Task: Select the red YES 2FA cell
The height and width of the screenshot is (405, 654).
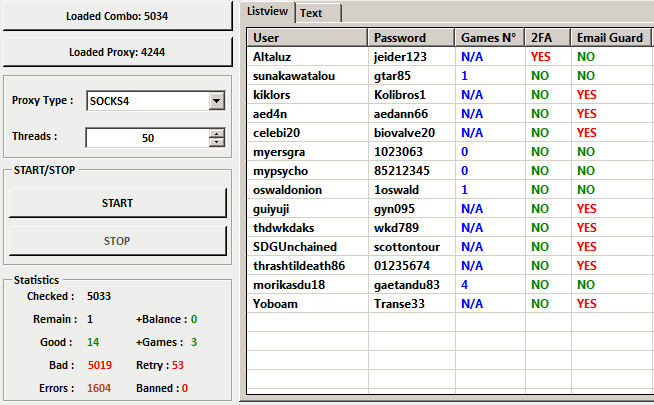Action: [541, 57]
